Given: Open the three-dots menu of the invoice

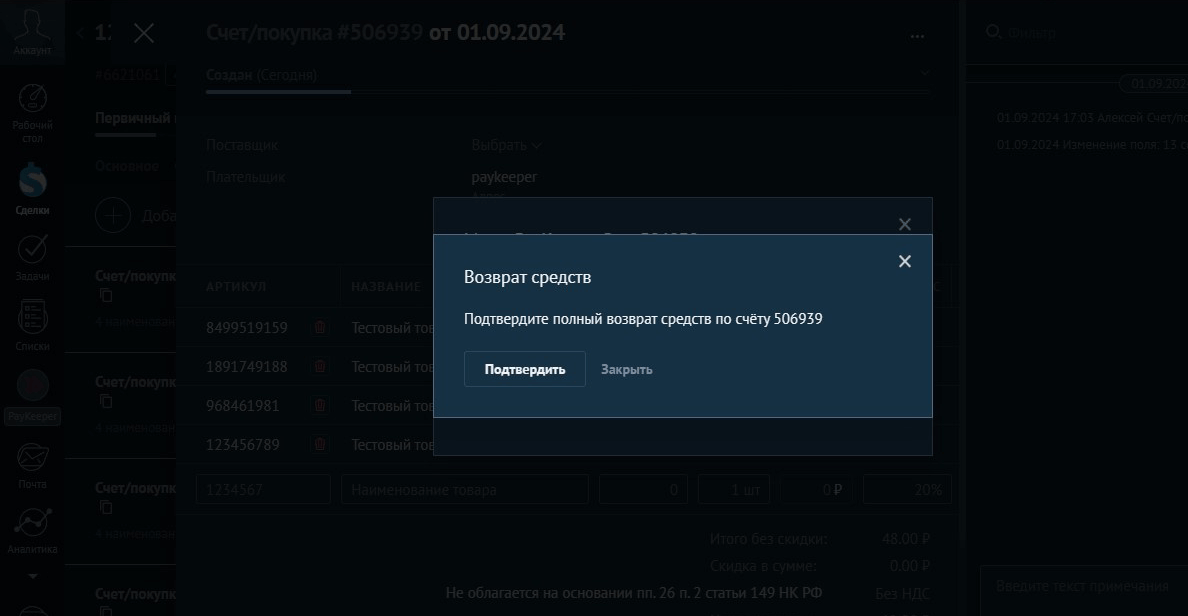Looking at the screenshot, I should pyautogui.click(x=918, y=35).
